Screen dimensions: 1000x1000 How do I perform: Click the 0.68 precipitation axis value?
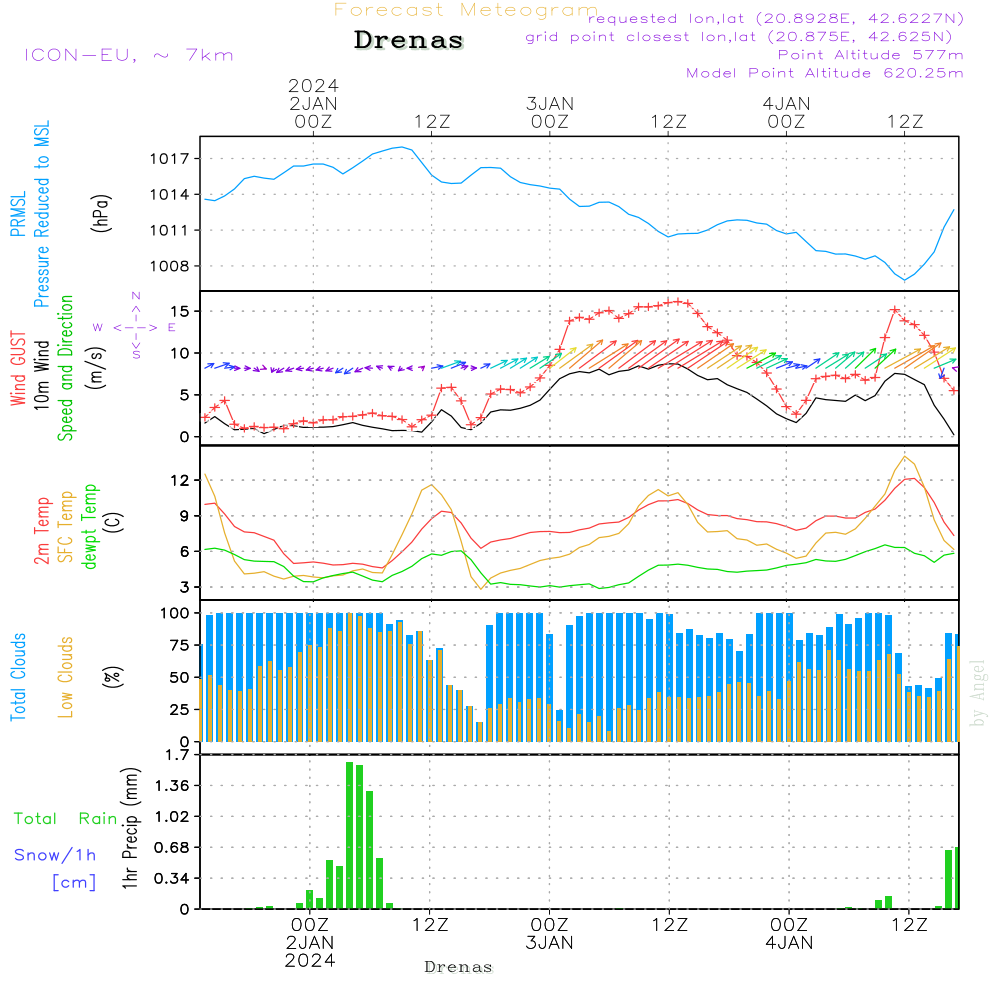point(172,848)
